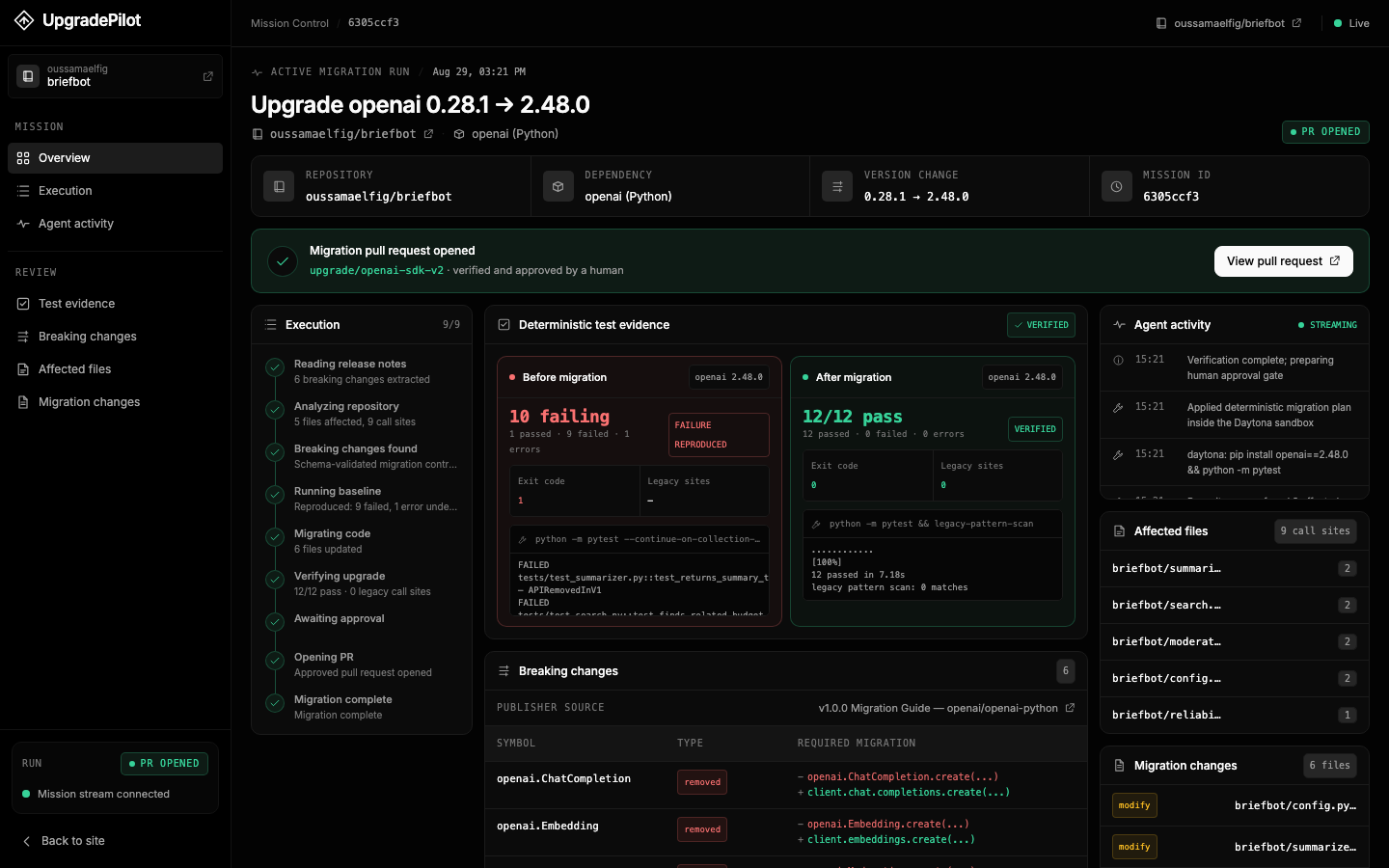The height and width of the screenshot is (868, 1389).
Task: Click the Execution panel header list icon
Action: pyautogui.click(x=270, y=325)
